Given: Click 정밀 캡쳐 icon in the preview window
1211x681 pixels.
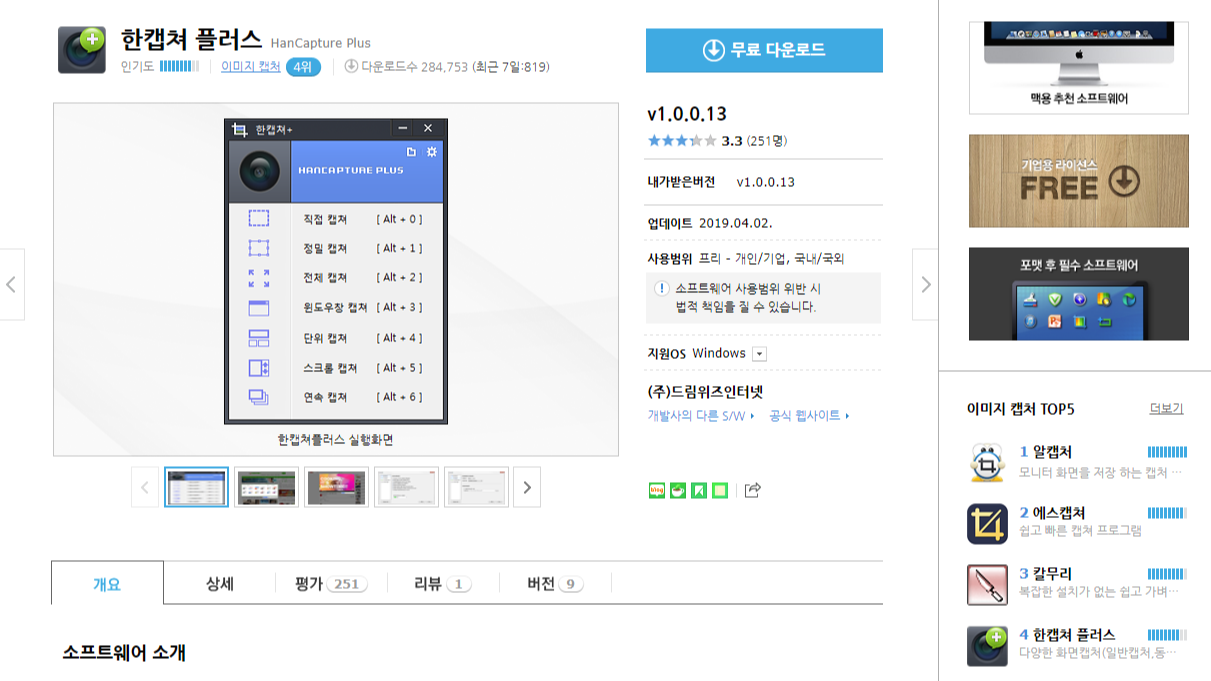Looking at the screenshot, I should [x=259, y=248].
